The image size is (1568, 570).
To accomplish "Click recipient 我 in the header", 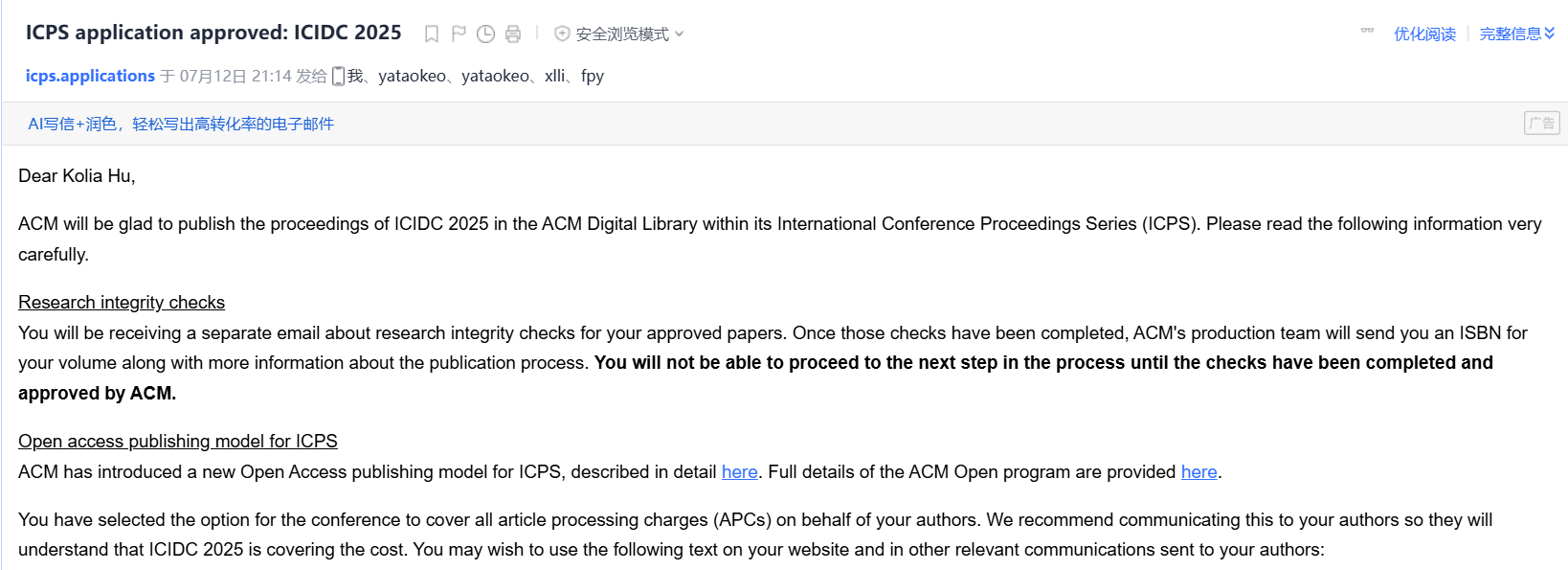I will coord(355,76).
